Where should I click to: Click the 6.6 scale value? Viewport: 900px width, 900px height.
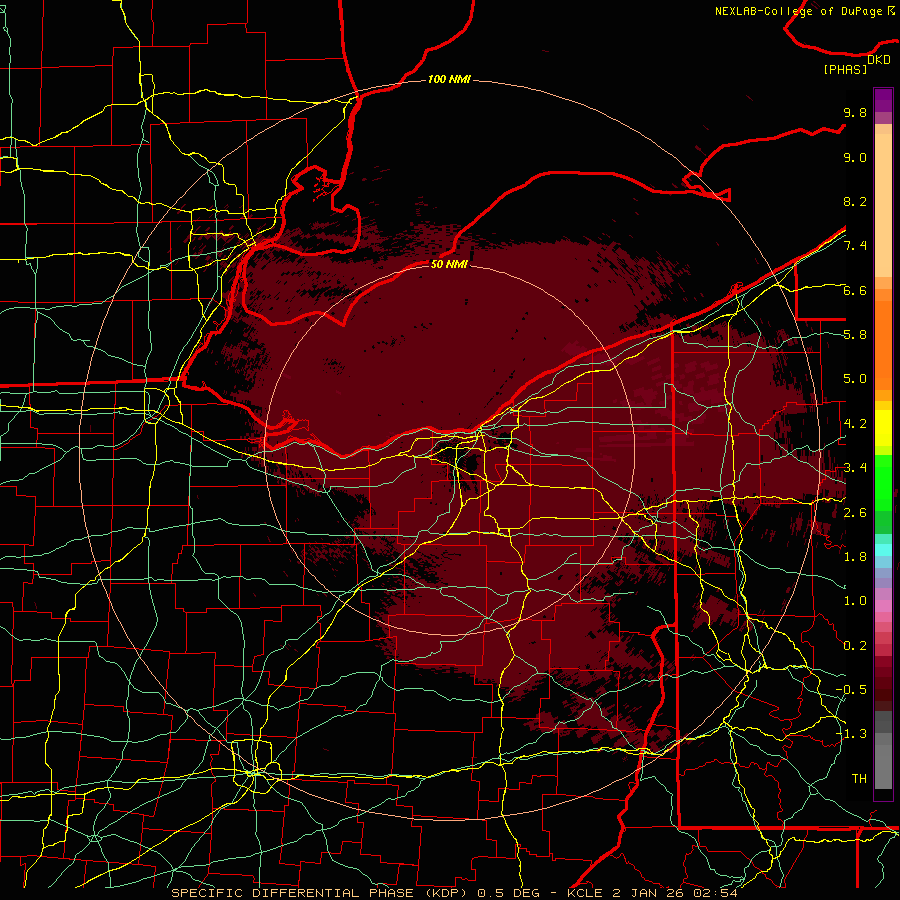(x=855, y=290)
